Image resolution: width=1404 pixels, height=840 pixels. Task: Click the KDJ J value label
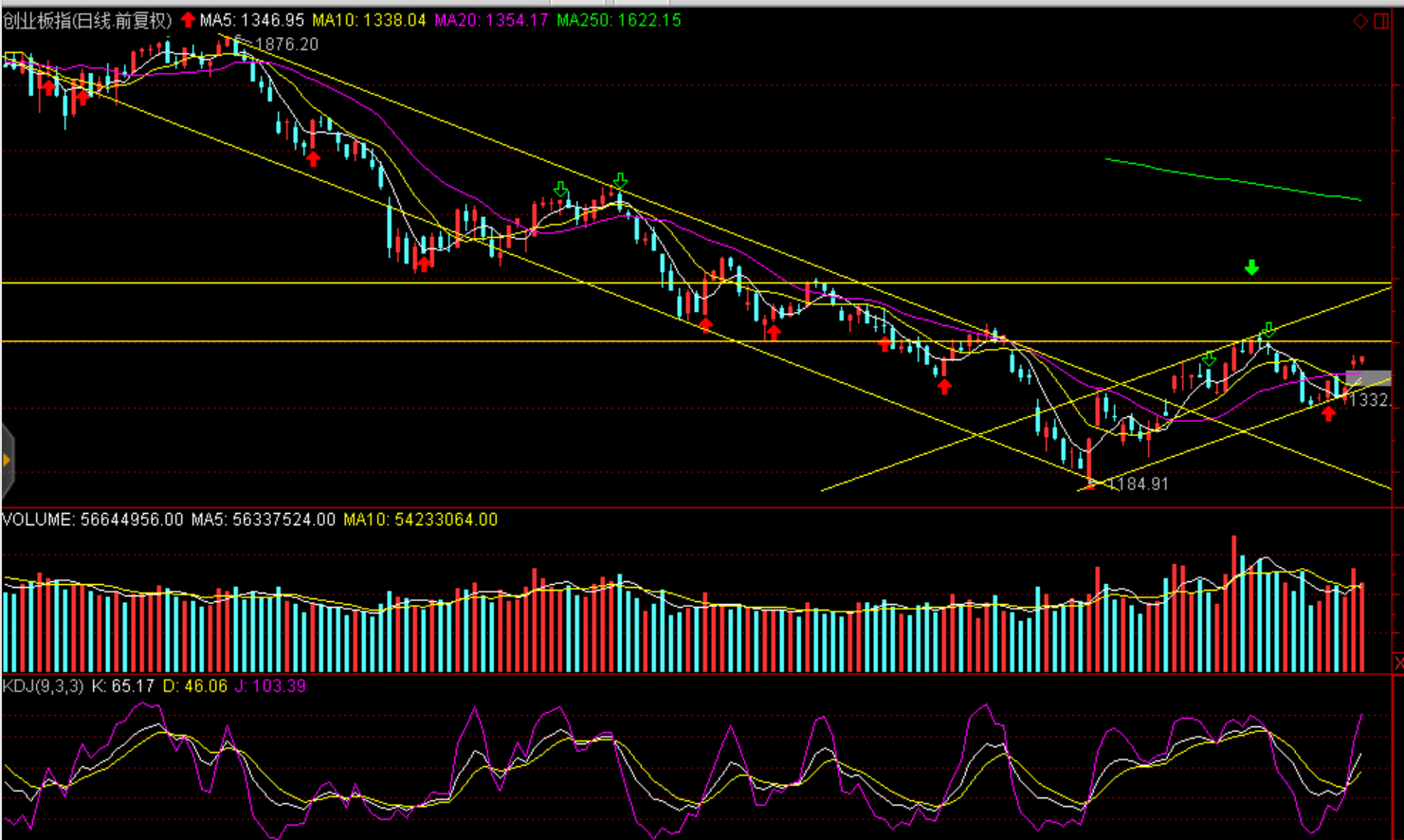click(270, 685)
